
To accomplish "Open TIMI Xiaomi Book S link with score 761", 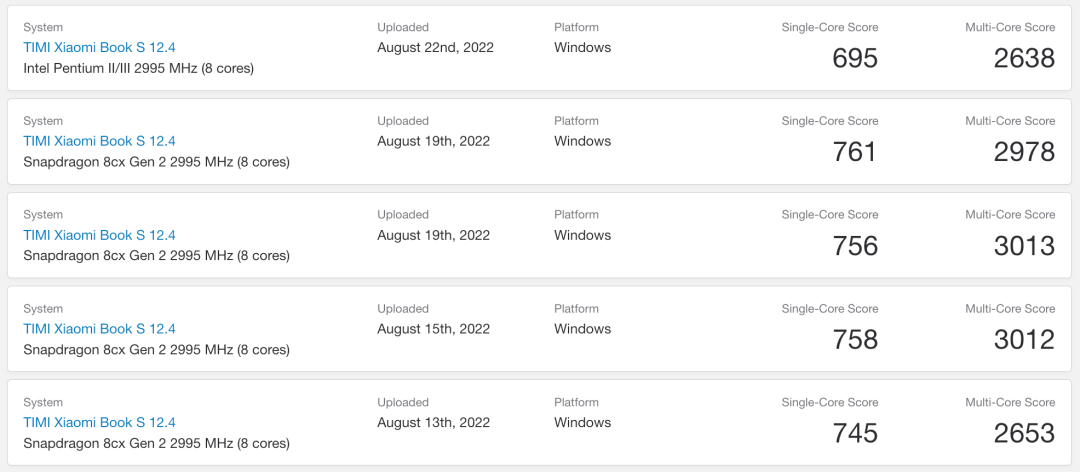I will 99,141.
